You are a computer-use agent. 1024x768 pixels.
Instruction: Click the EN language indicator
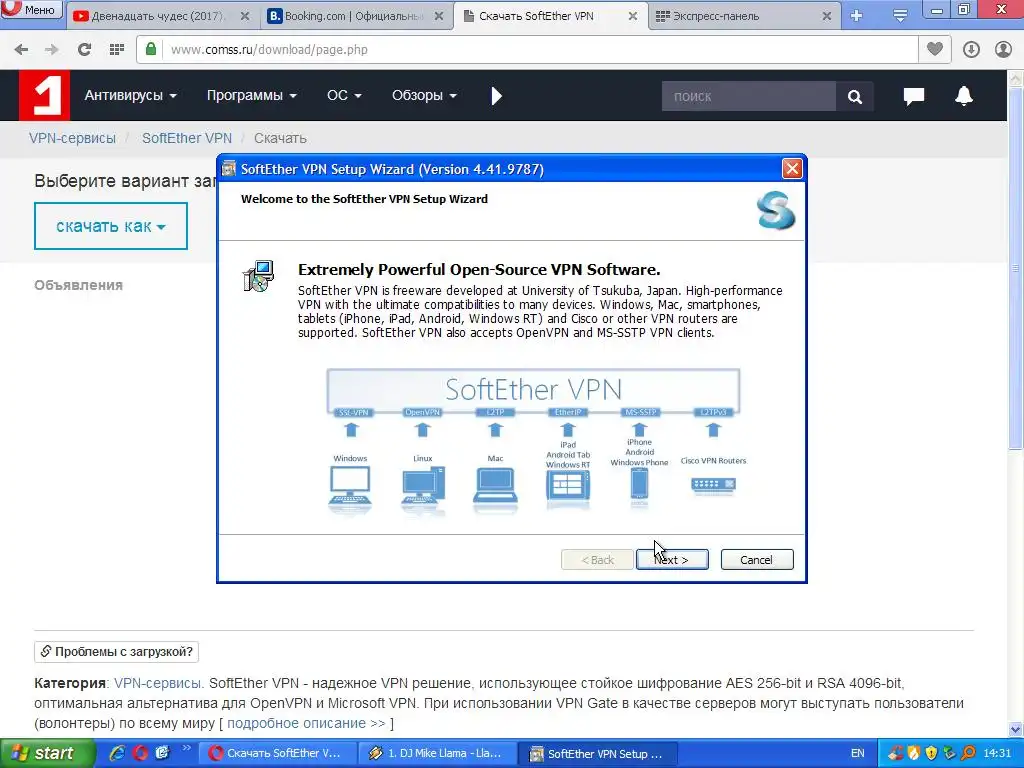[x=857, y=753]
